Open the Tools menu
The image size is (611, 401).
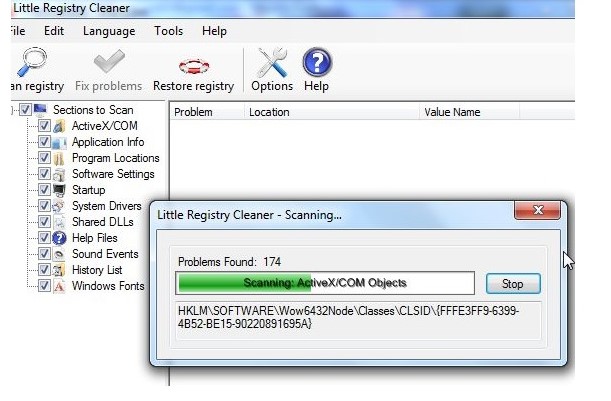168,31
